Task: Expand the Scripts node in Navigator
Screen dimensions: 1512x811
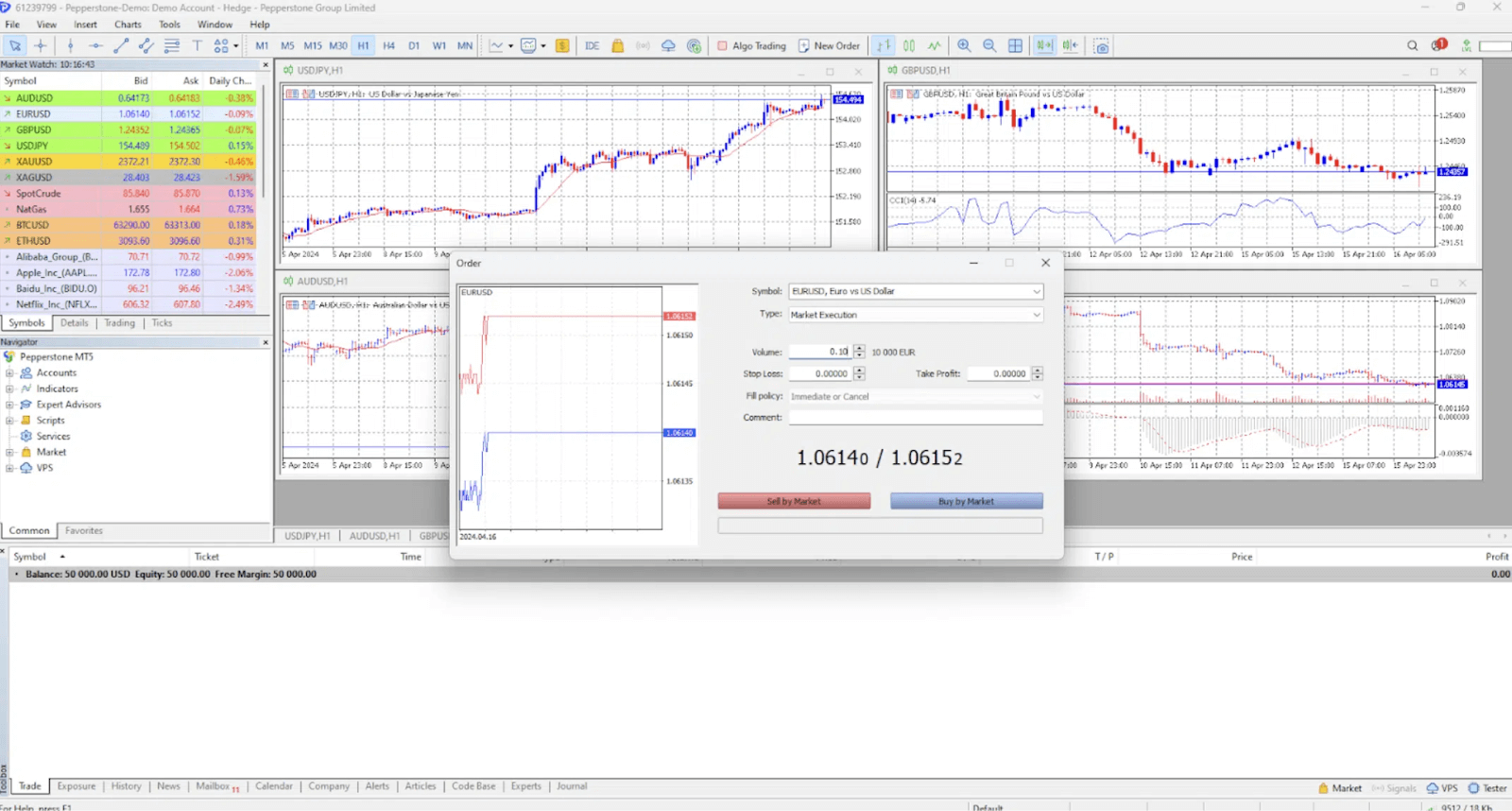Action: coord(9,421)
